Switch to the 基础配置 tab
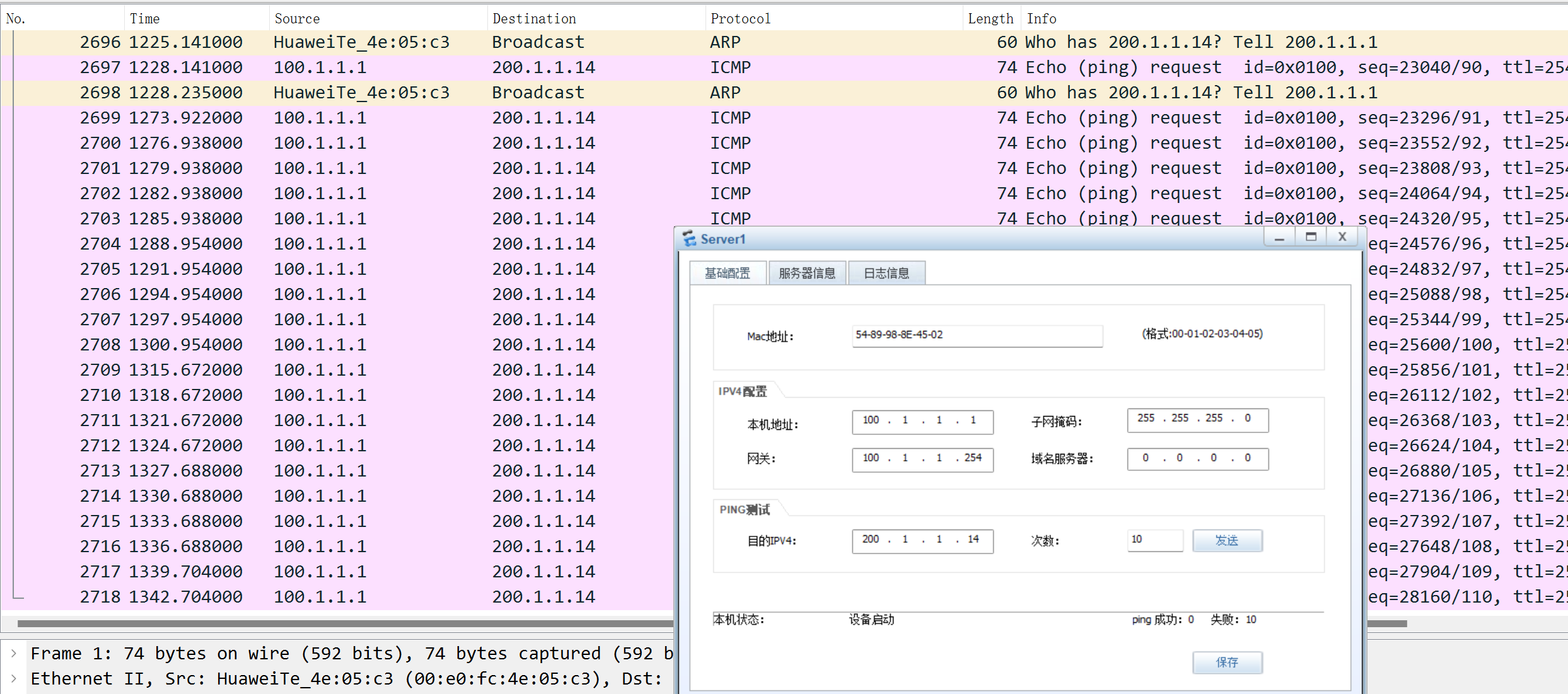The image size is (1568, 694). tap(728, 273)
